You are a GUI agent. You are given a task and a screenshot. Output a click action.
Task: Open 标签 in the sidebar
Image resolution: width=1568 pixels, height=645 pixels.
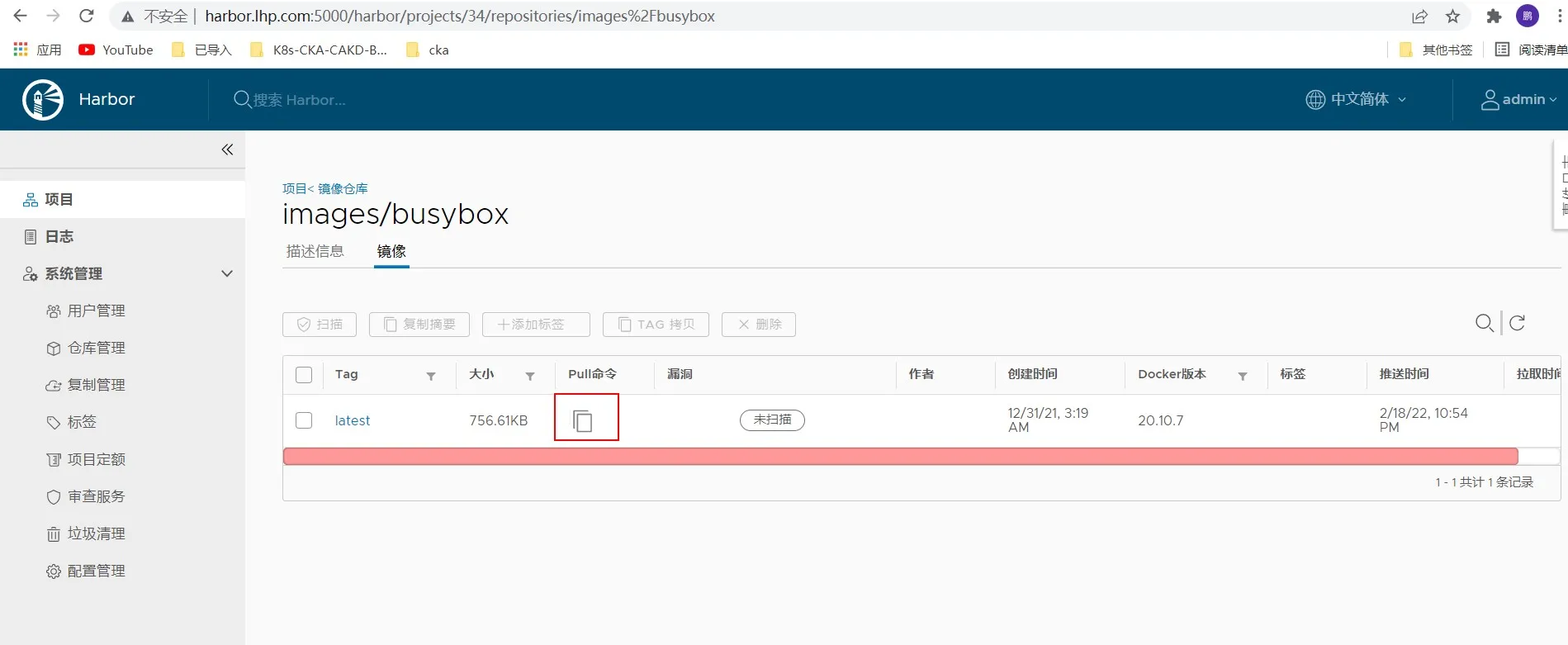(x=72, y=422)
